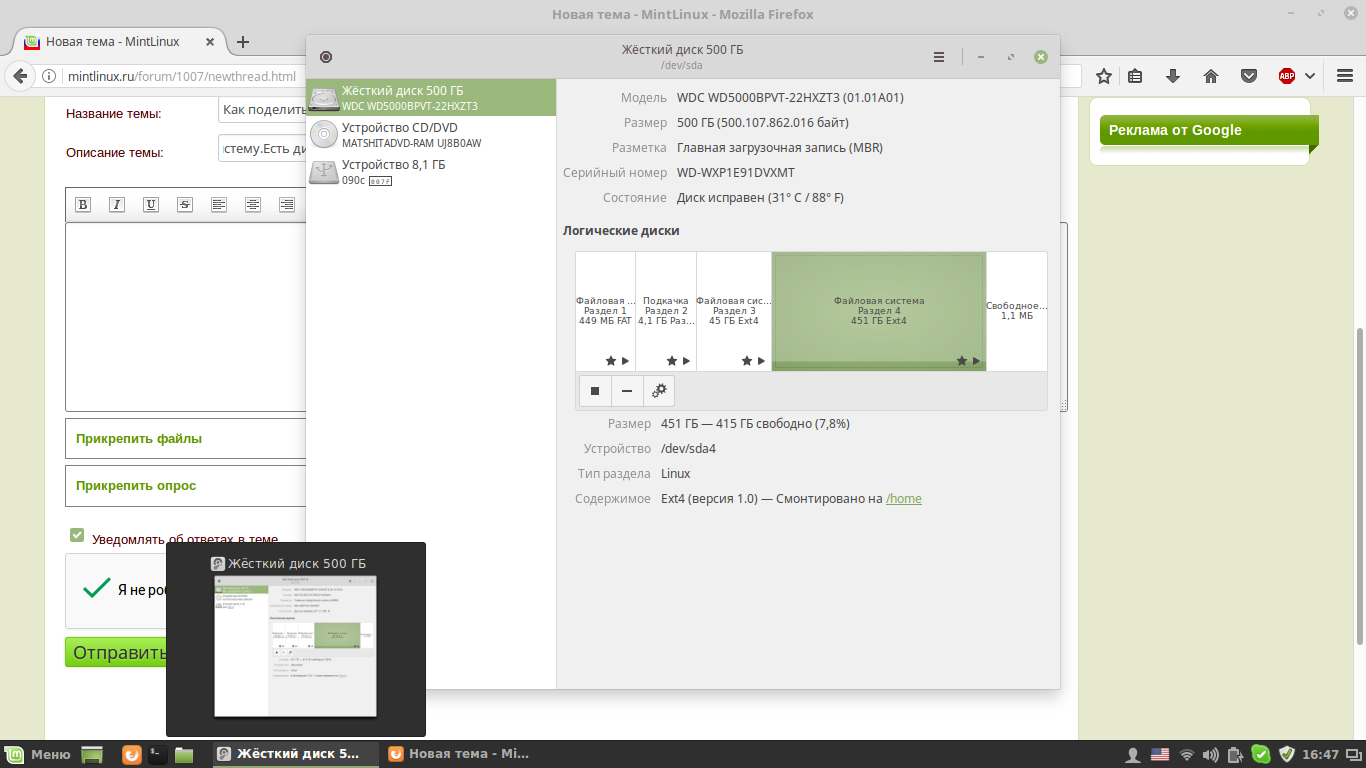The image size is (1366, 768).
Task: Expand 'Прикрепить опрос' section
Action: [x=136, y=485]
